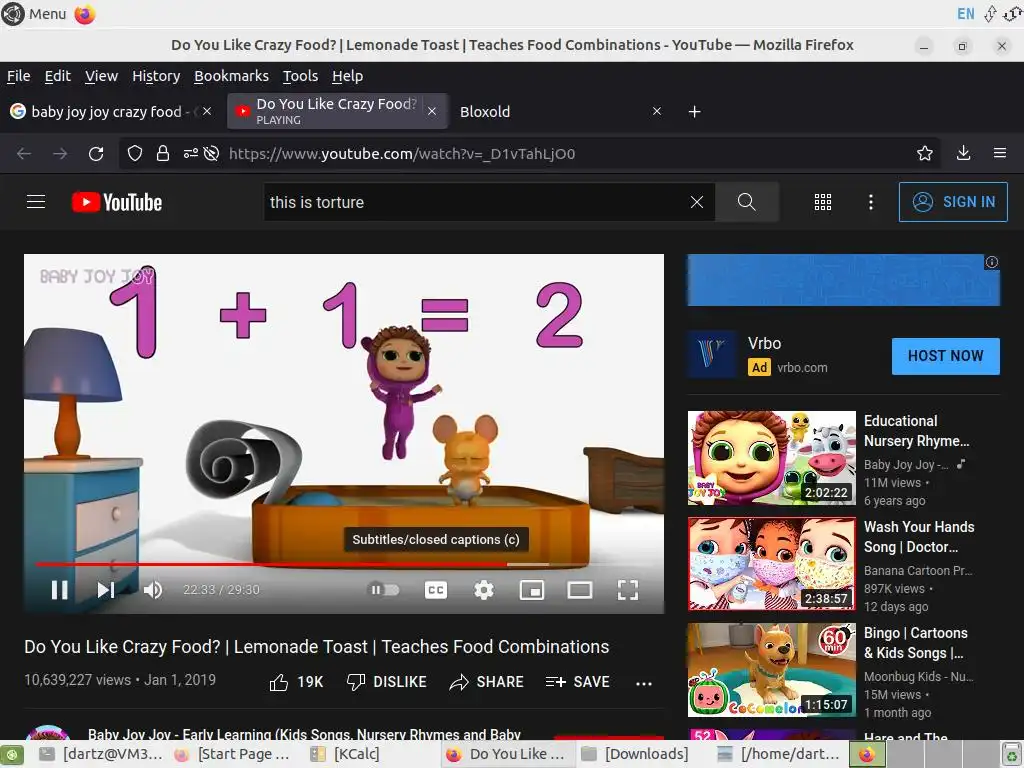This screenshot has width=1024, height=768.
Task: Run search with magnifier button
Action: point(746,202)
